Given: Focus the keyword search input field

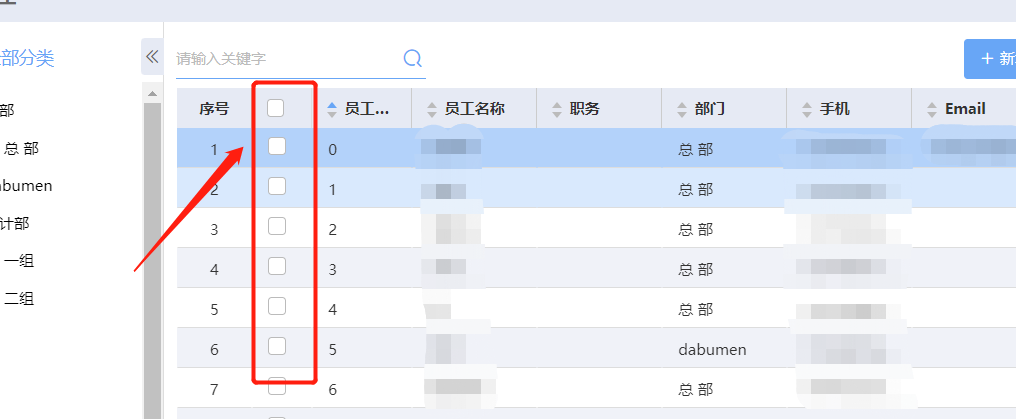Looking at the screenshot, I should pos(286,58).
